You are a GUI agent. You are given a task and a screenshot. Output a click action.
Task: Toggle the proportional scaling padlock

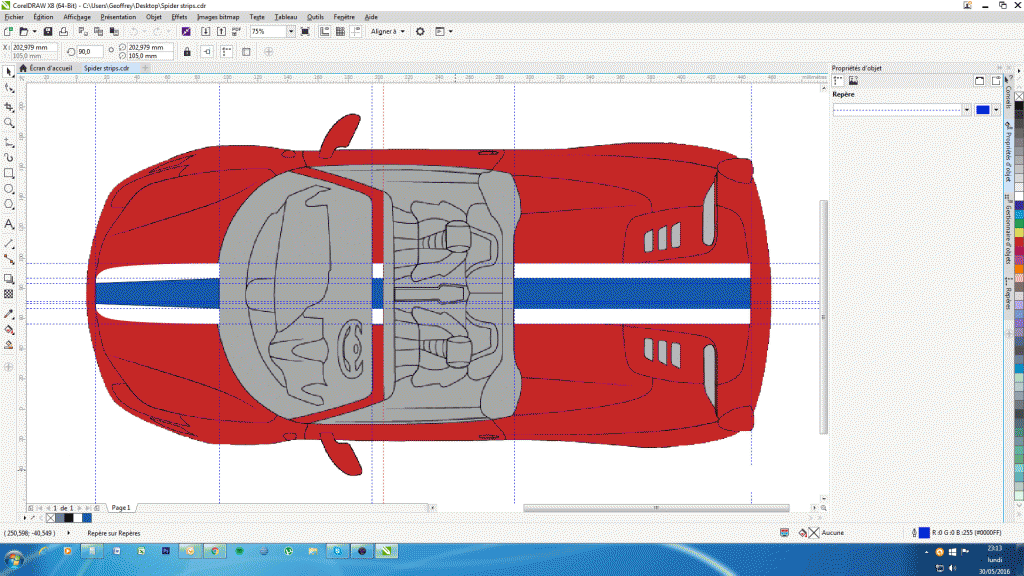click(x=188, y=53)
